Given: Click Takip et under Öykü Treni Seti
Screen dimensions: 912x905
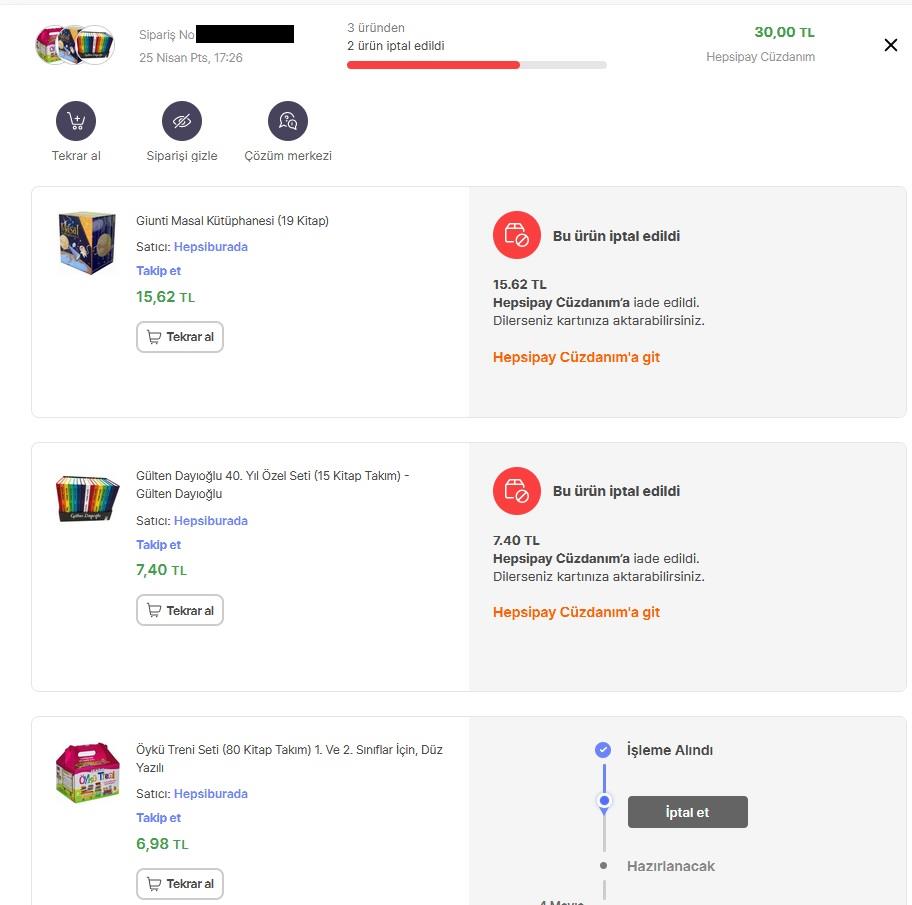Looking at the screenshot, I should tap(158, 818).
